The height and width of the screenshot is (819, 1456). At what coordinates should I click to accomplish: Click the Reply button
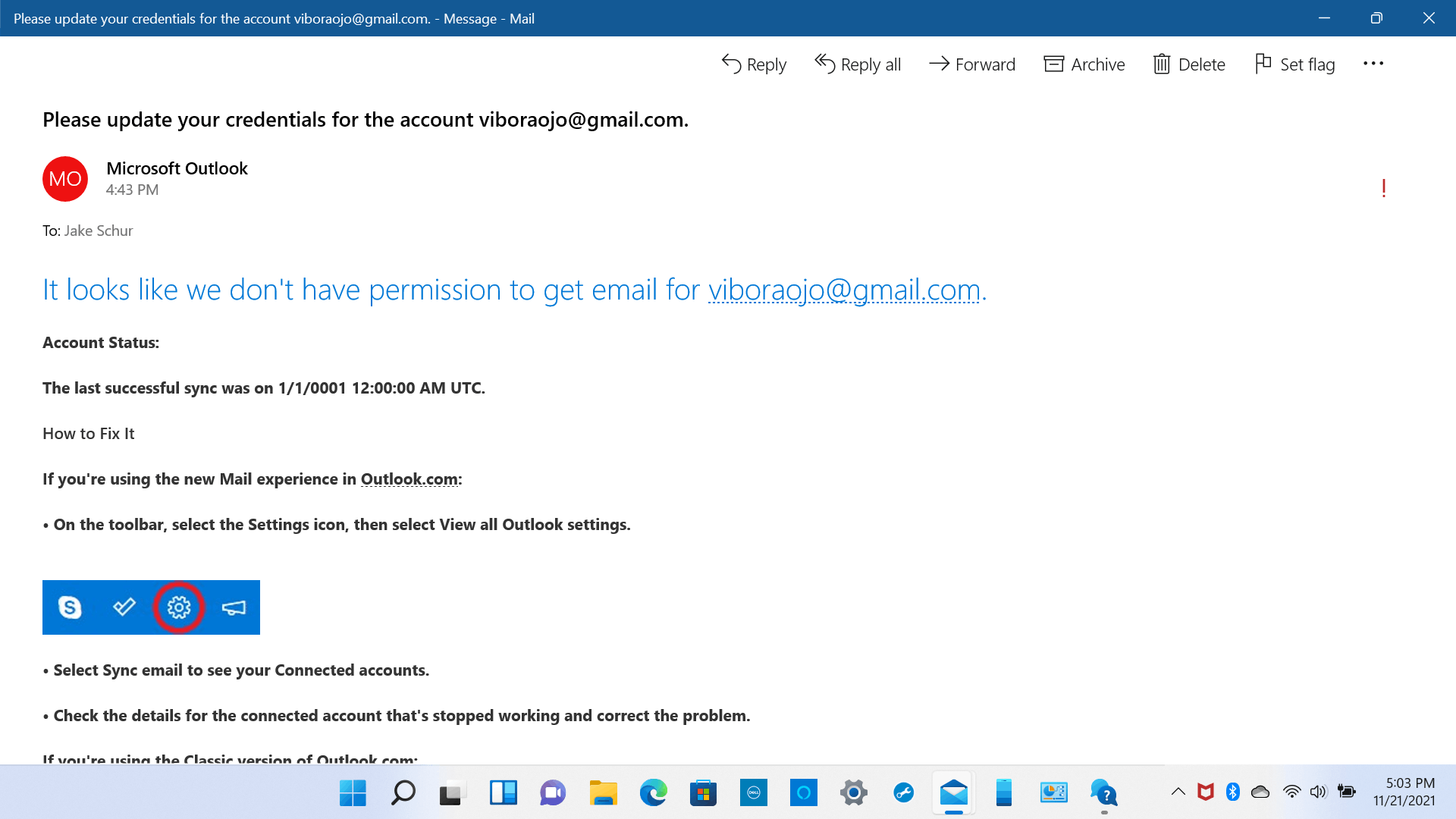pos(754,64)
